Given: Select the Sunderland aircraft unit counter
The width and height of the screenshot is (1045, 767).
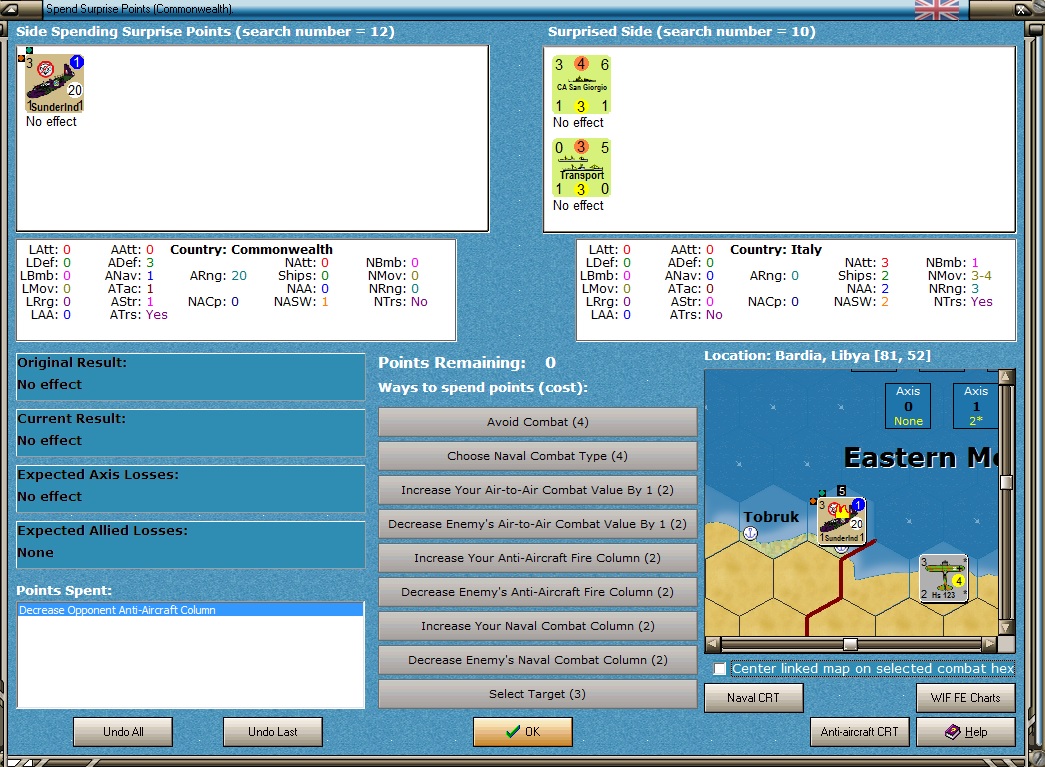Looking at the screenshot, I should pyautogui.click(x=54, y=83).
